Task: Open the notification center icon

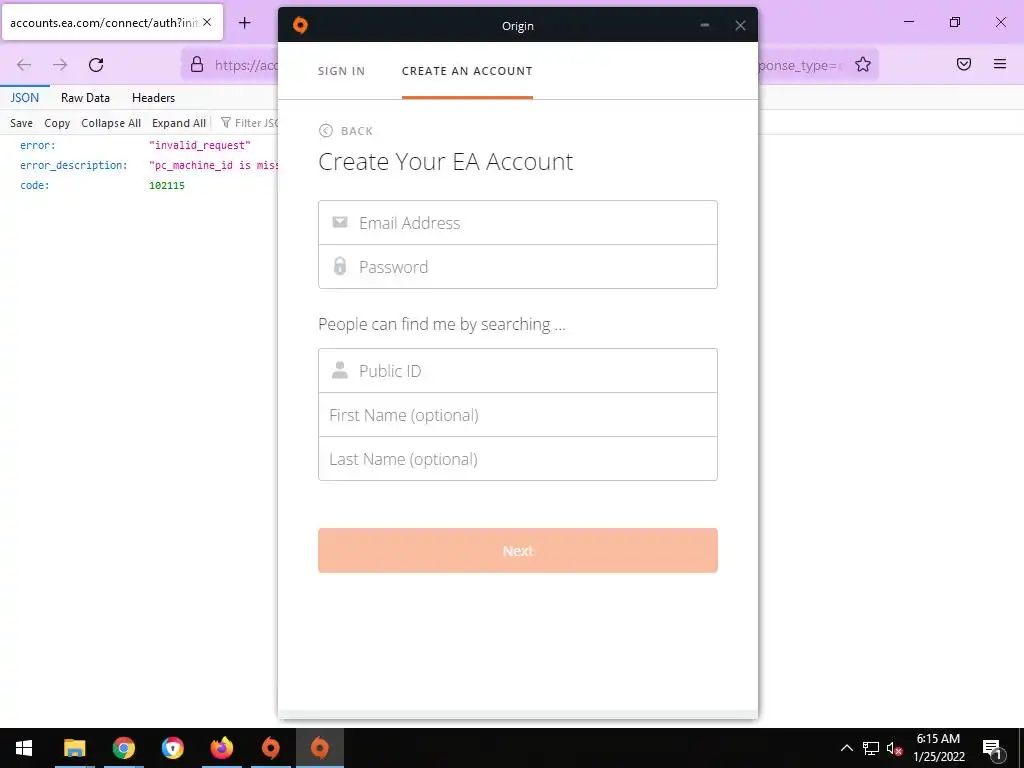Action: click(992, 748)
